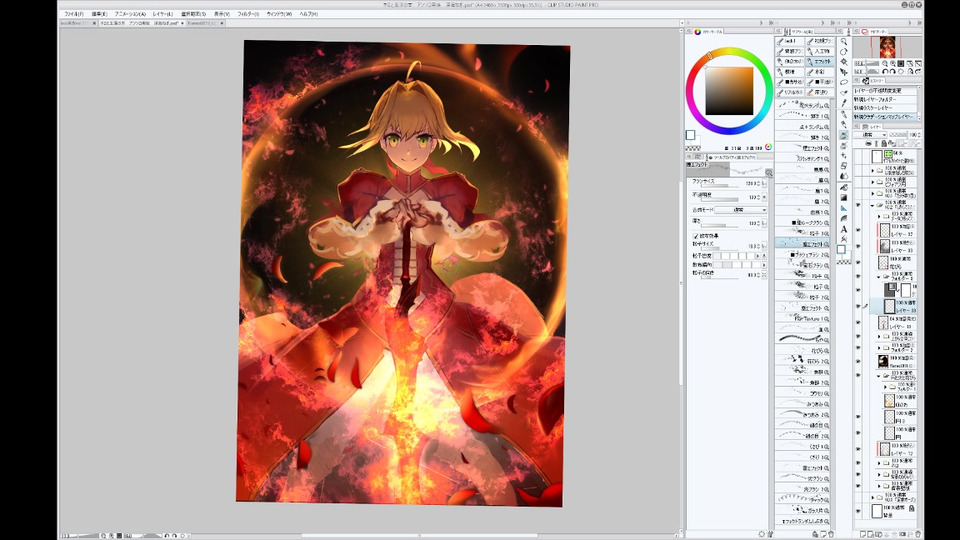Click the Navigator zoom in icon
Image resolution: width=960 pixels, height=540 pixels.
pyautogui.click(x=893, y=62)
